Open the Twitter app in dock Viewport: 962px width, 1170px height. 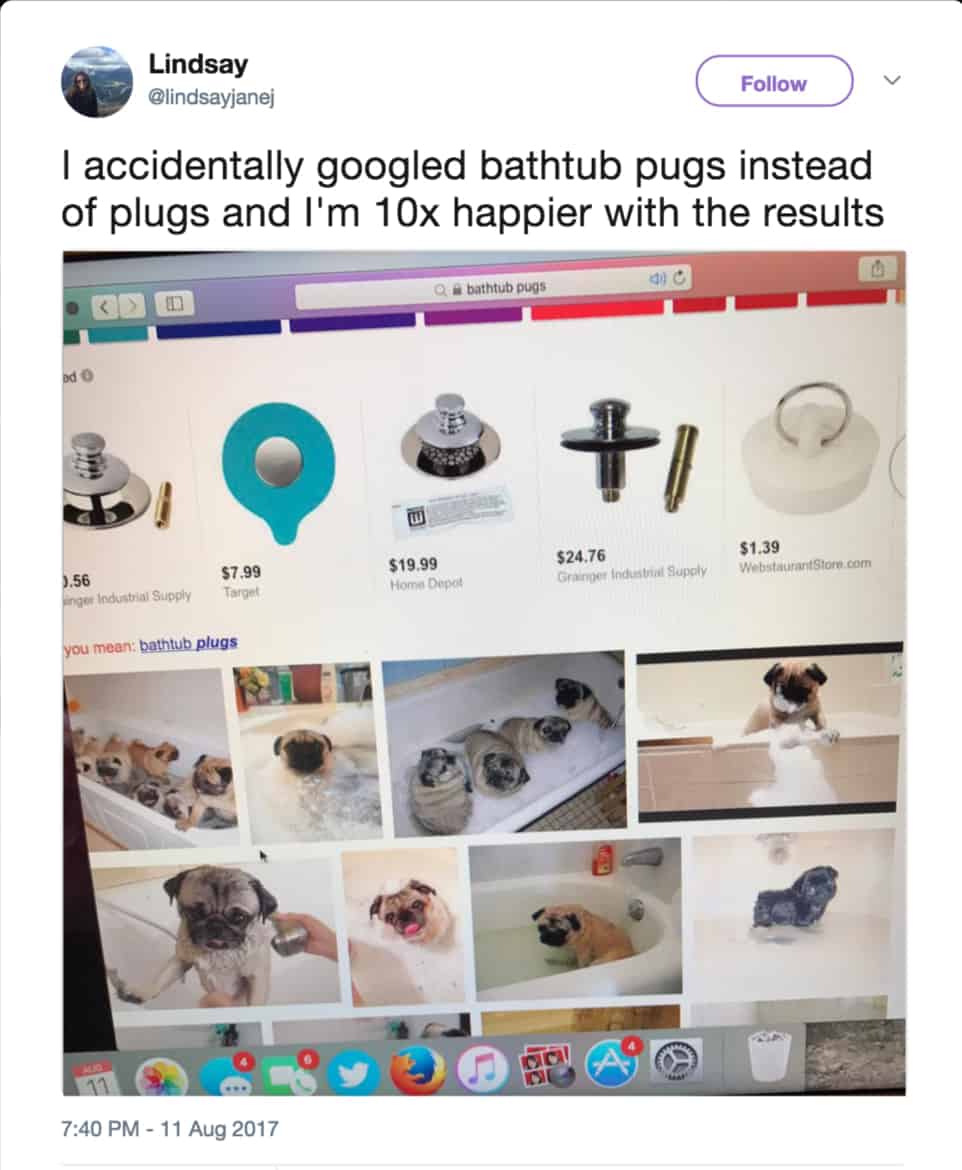point(354,1072)
